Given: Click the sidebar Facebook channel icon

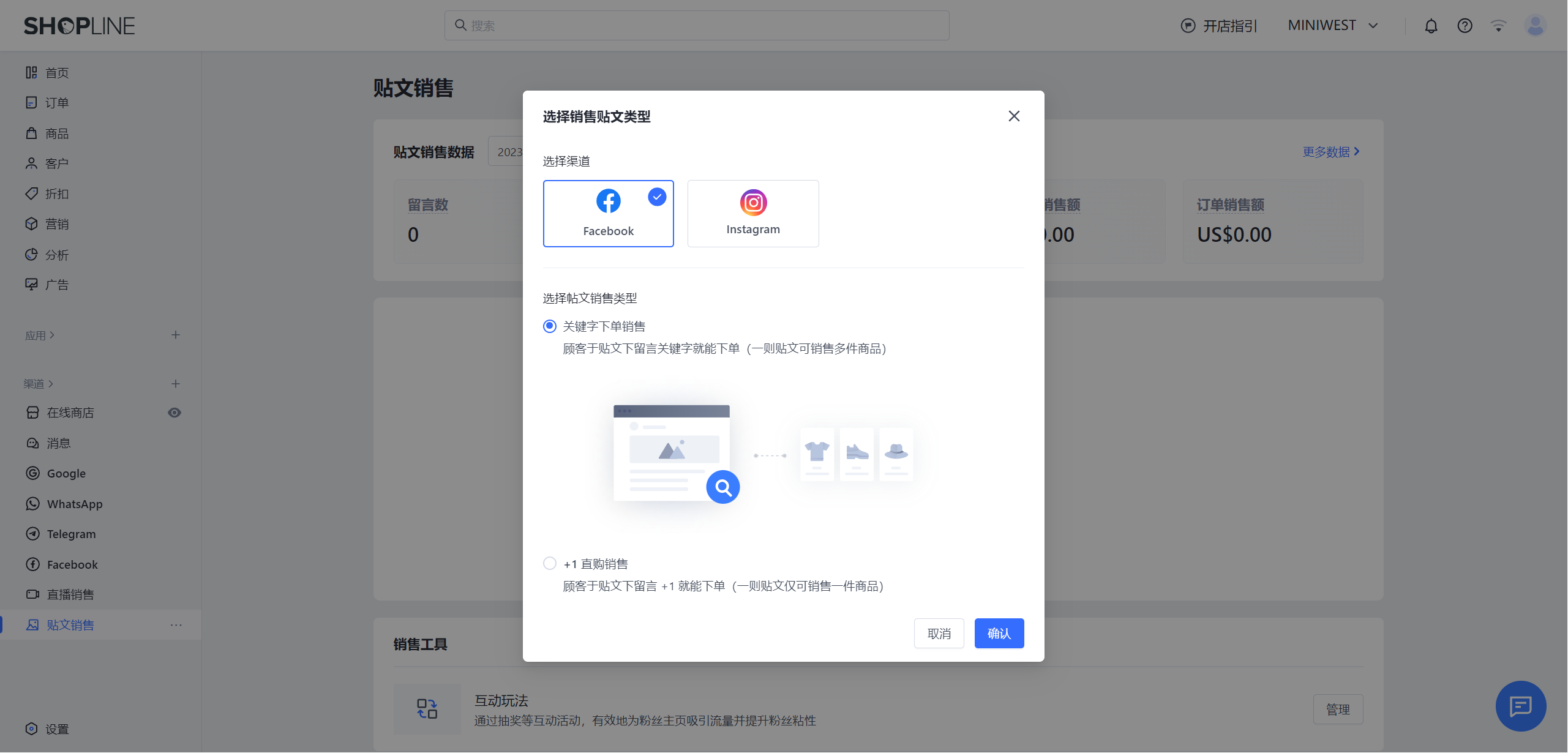Looking at the screenshot, I should [33, 564].
